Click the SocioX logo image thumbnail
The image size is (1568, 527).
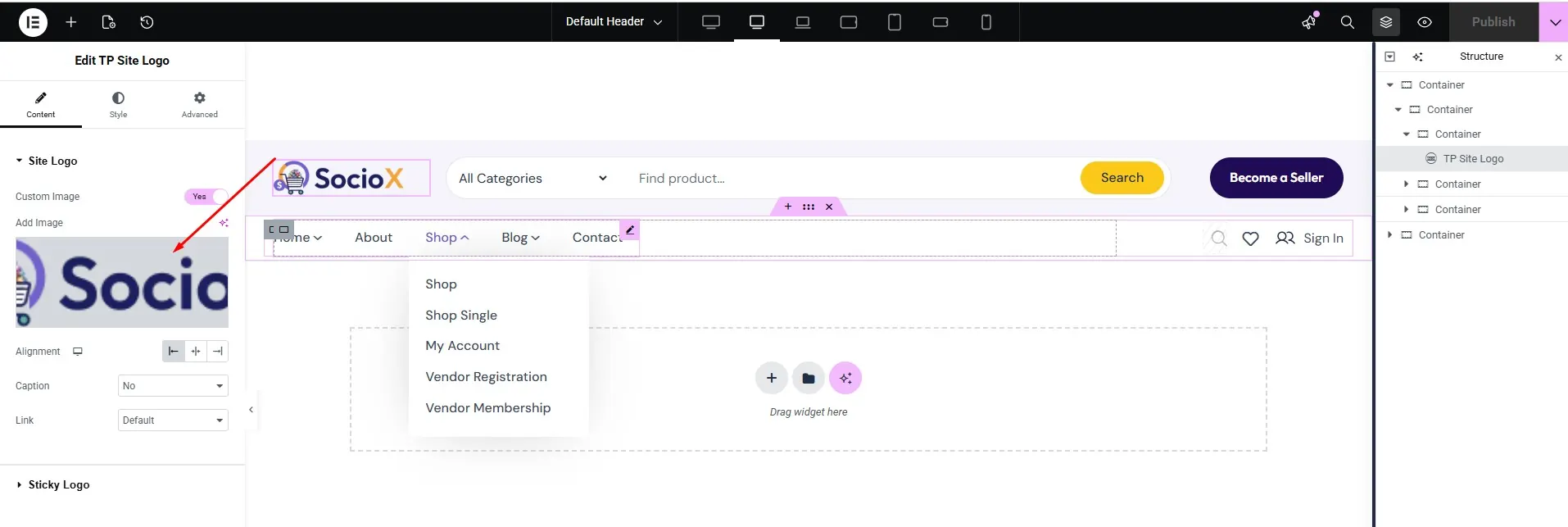122,283
